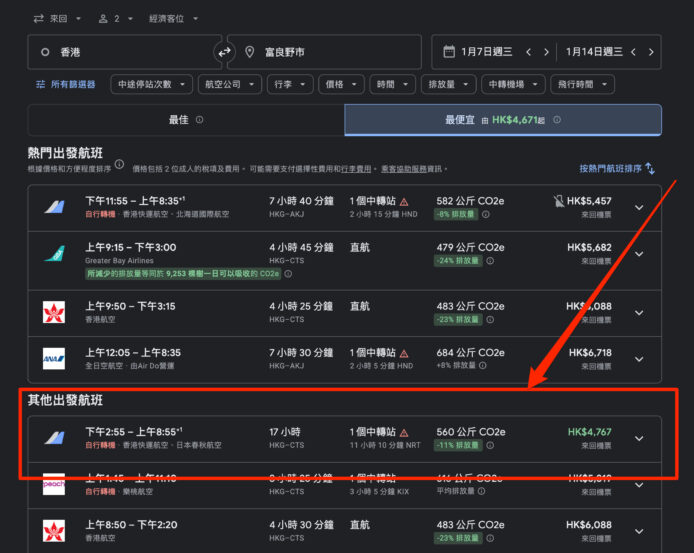Go to next return date after 1月14日
Viewport: 694px width, 553px height.
point(651,52)
